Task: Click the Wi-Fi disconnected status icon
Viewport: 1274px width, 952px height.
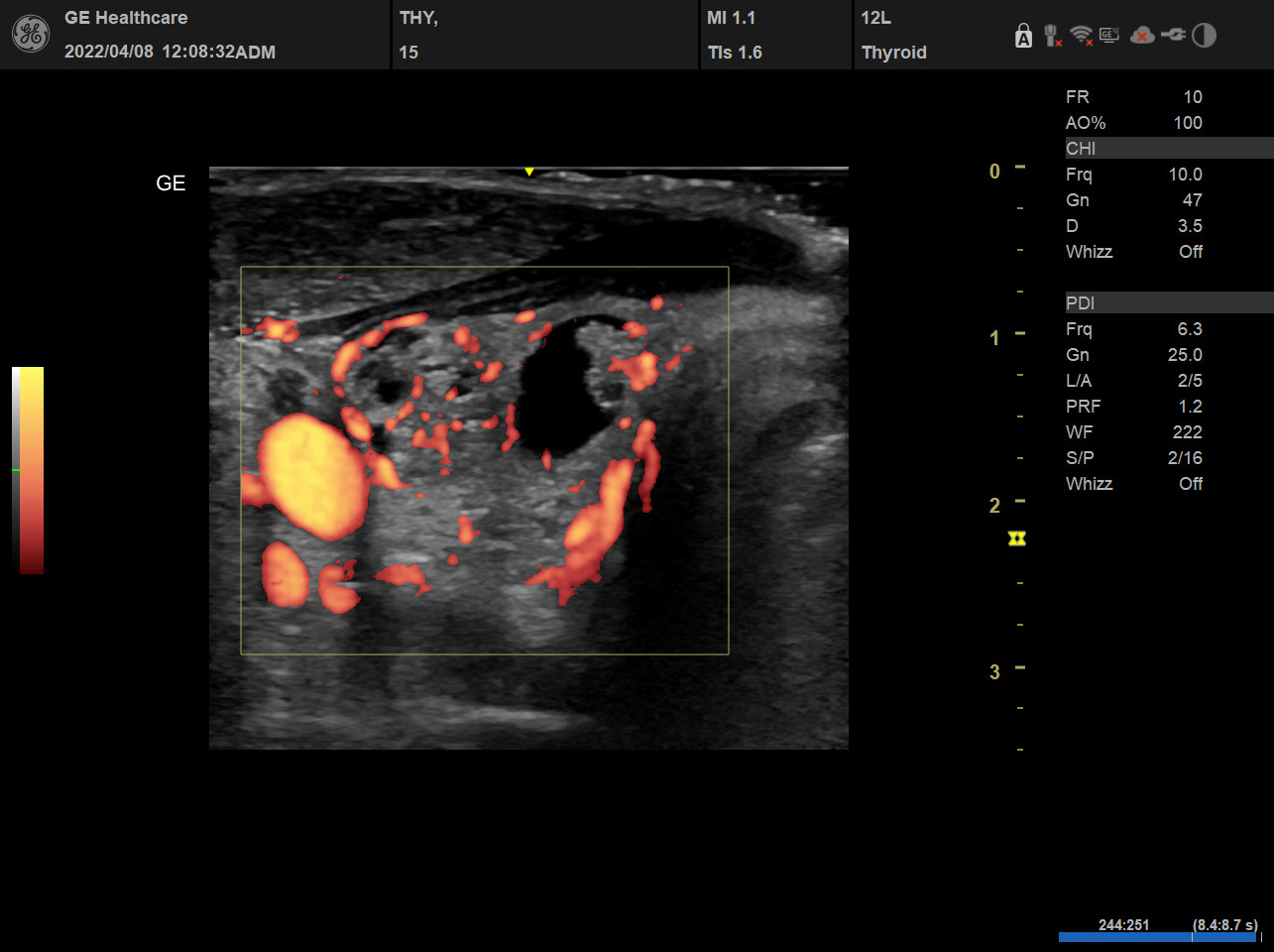Action: [1082, 37]
